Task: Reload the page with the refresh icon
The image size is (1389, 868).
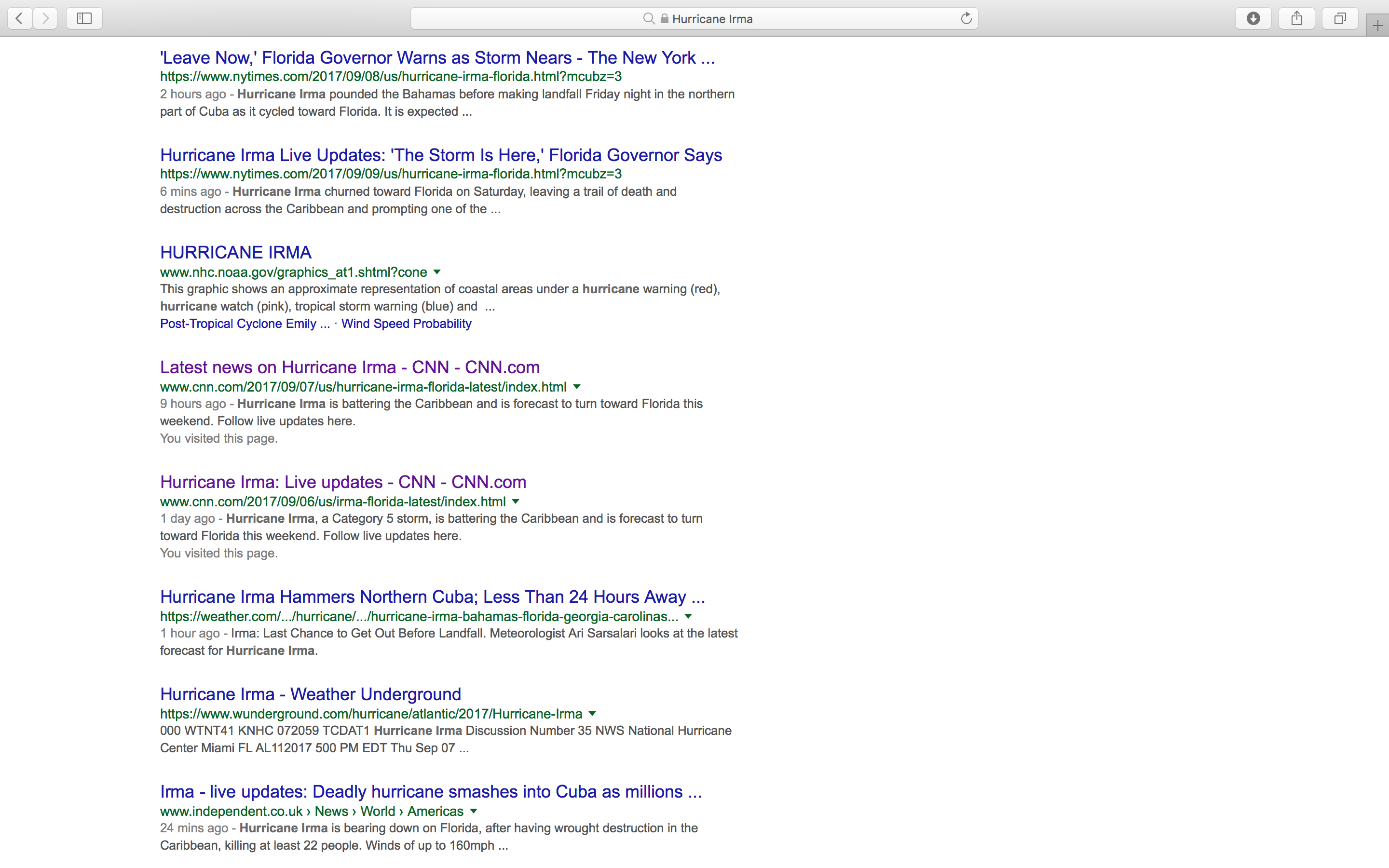Action: (x=966, y=18)
